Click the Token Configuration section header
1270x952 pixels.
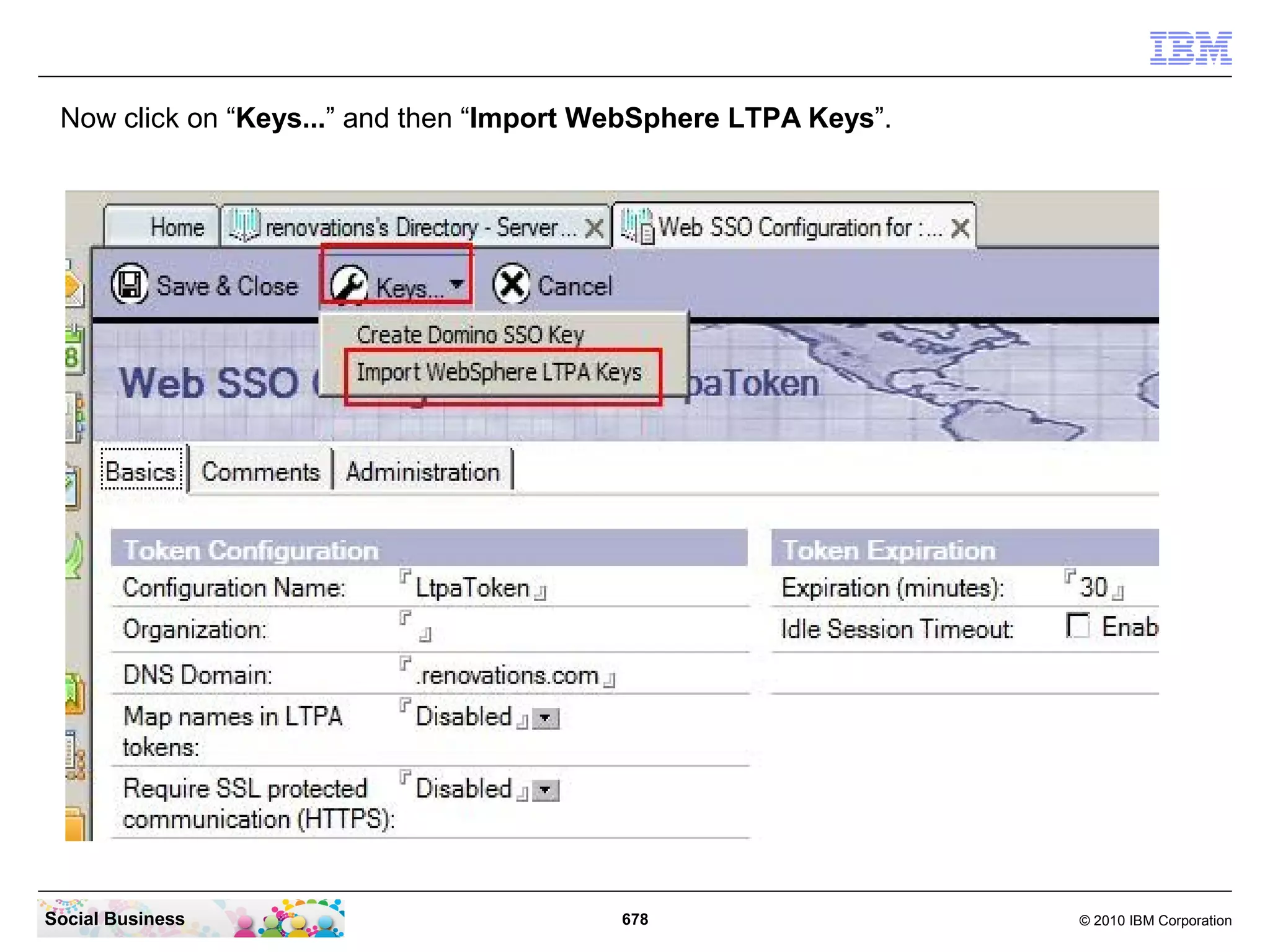[429, 549]
